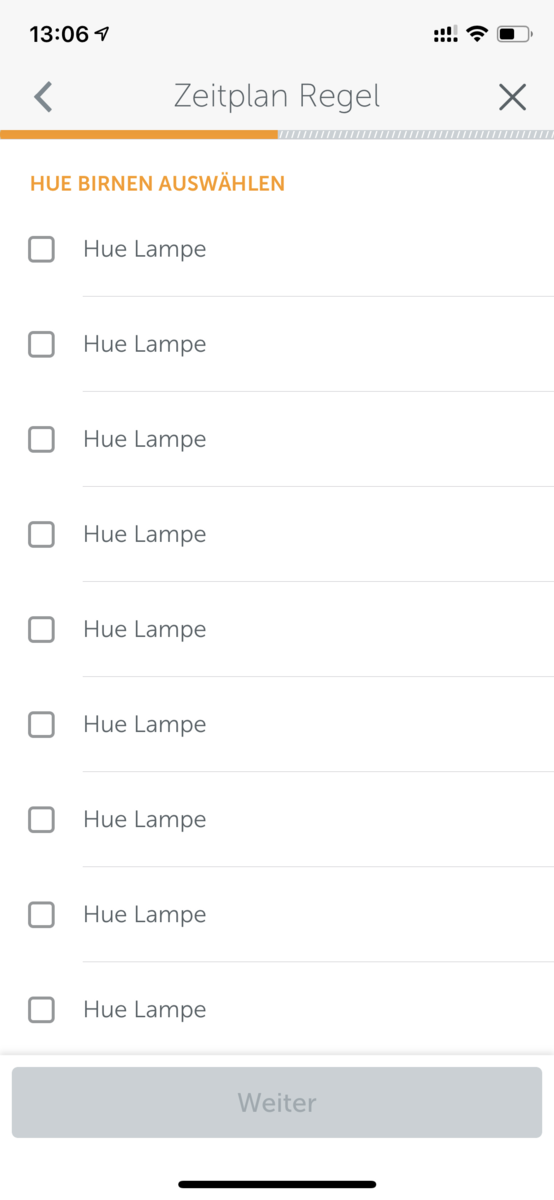The width and height of the screenshot is (554, 1200).
Task: Tap the battery status icon
Action: point(515,34)
